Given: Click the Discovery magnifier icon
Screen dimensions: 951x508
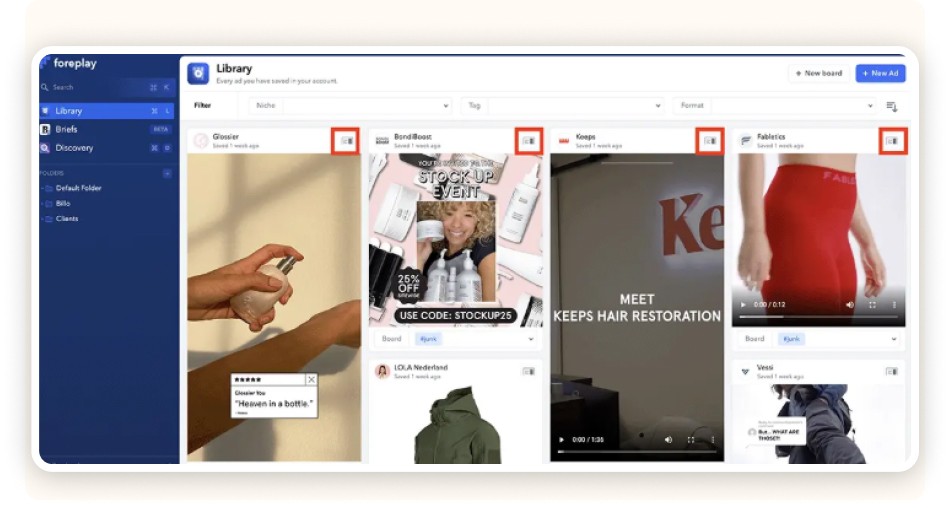Looking at the screenshot, I should [45, 147].
